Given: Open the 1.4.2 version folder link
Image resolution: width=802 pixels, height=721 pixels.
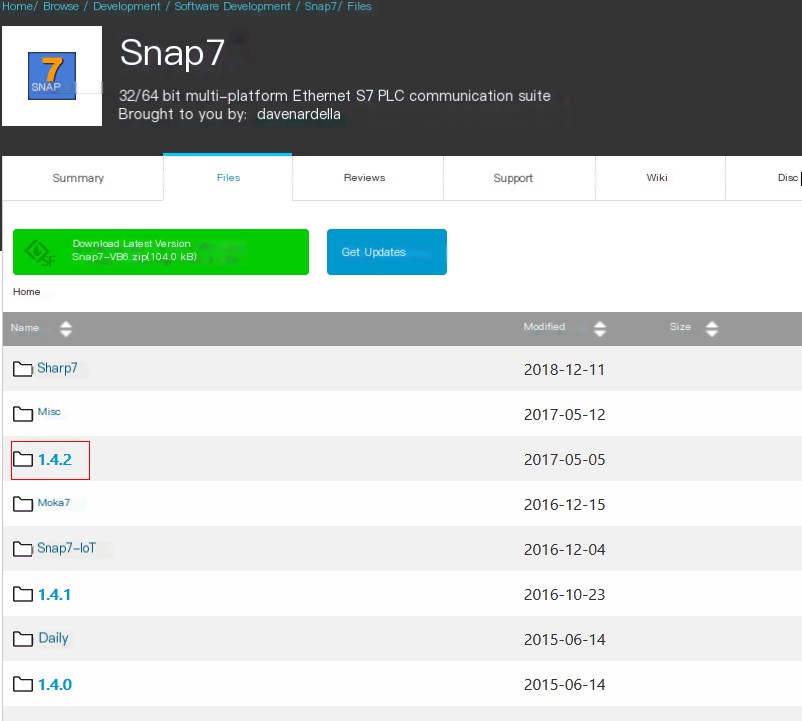Looking at the screenshot, I should click(55, 459).
